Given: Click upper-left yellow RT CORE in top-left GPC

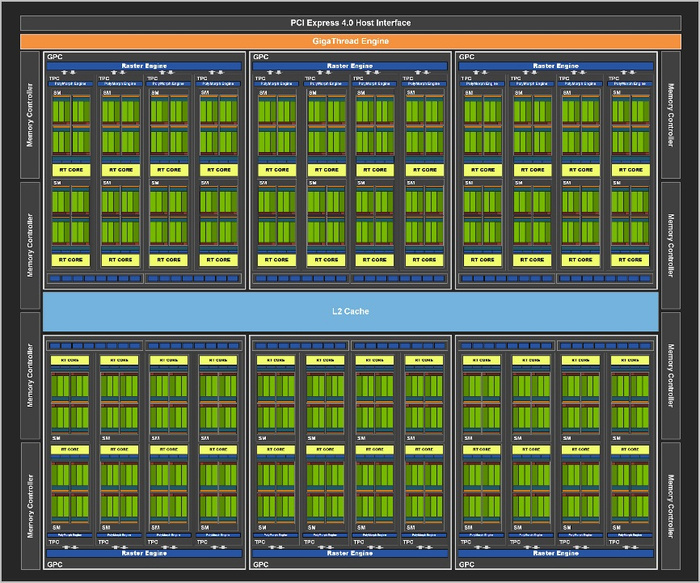Looking at the screenshot, I should point(72,170).
